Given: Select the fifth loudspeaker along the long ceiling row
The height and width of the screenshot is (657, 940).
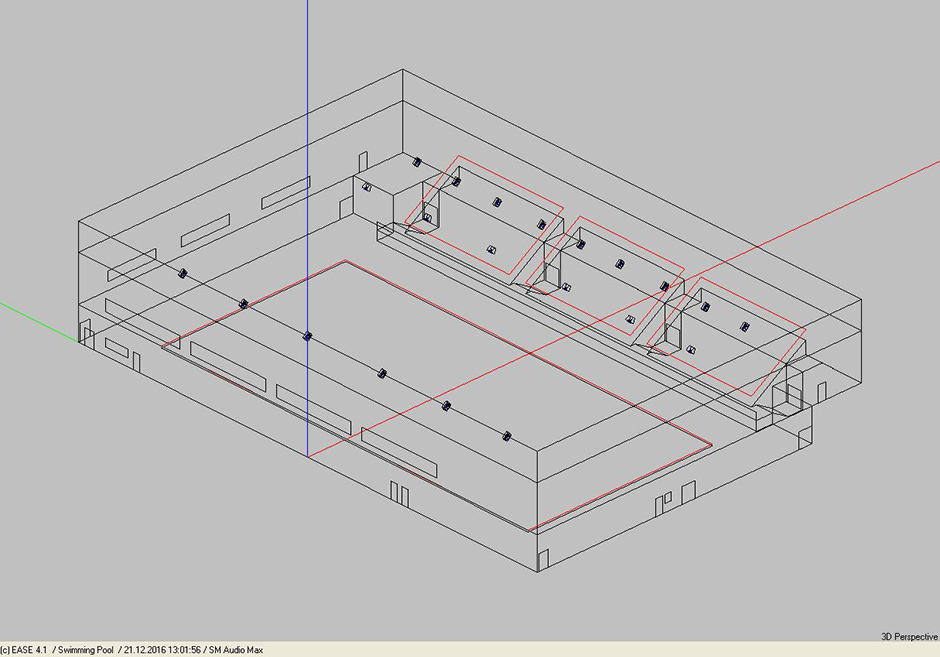Looking at the screenshot, I should (446, 406).
